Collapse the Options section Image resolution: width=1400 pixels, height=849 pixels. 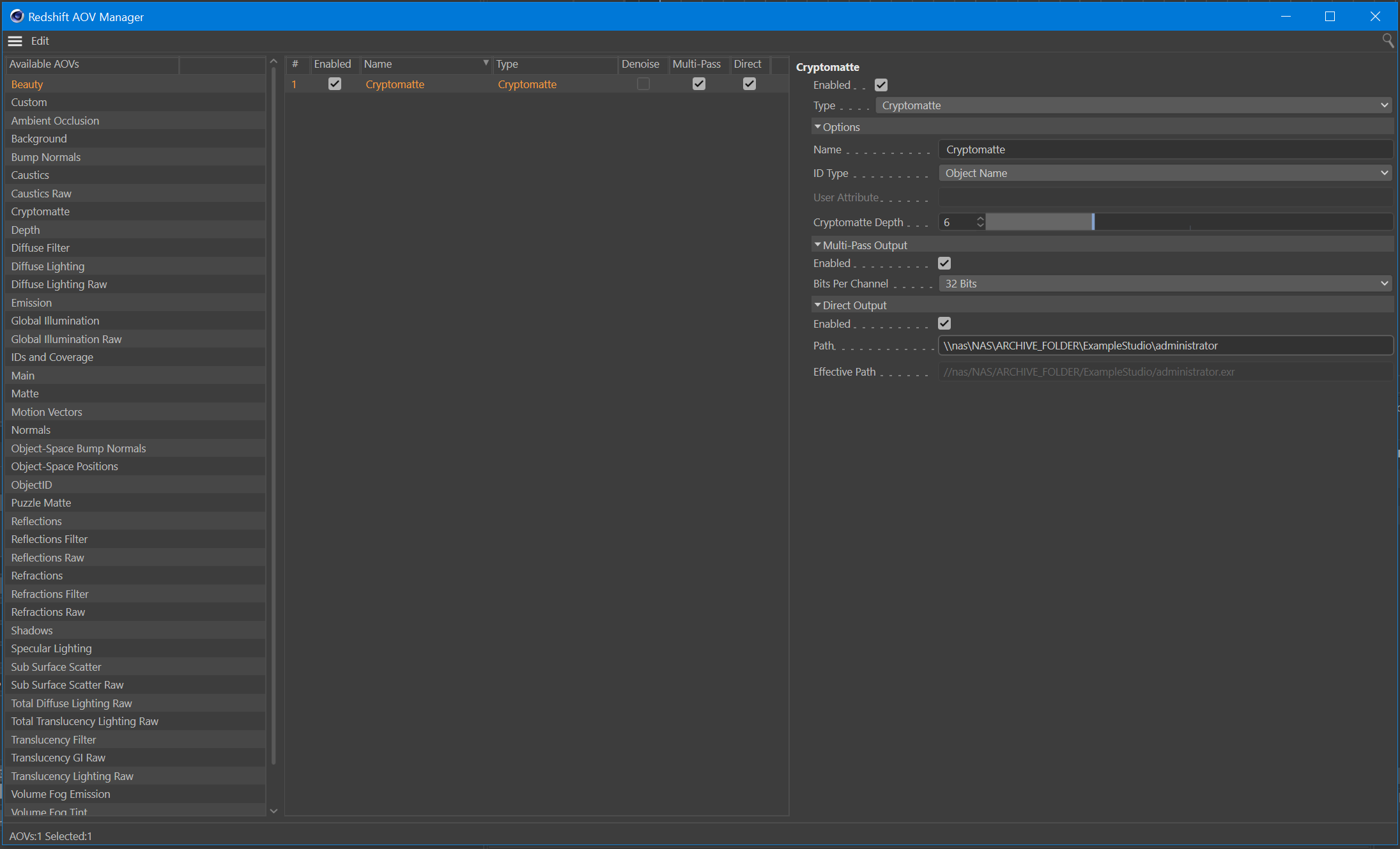click(817, 127)
